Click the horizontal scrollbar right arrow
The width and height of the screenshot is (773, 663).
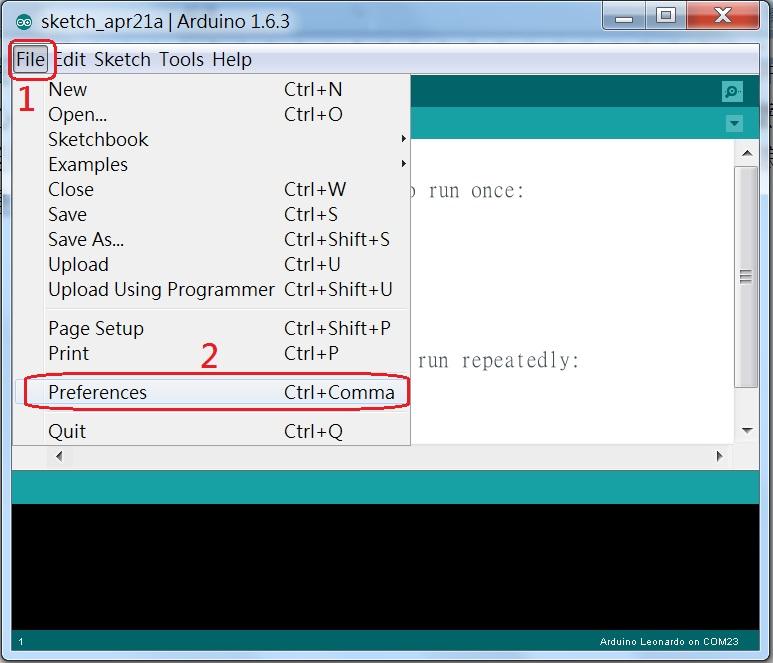tap(719, 456)
